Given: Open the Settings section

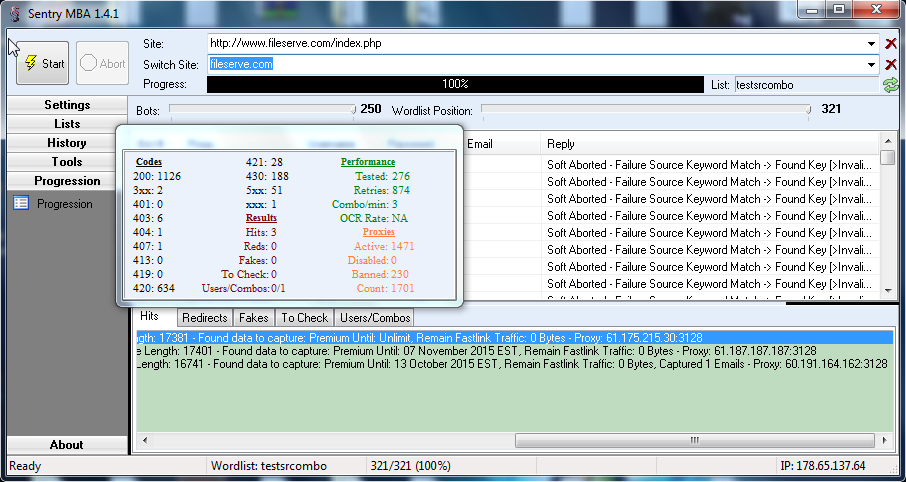Looking at the screenshot, I should tap(67, 105).
